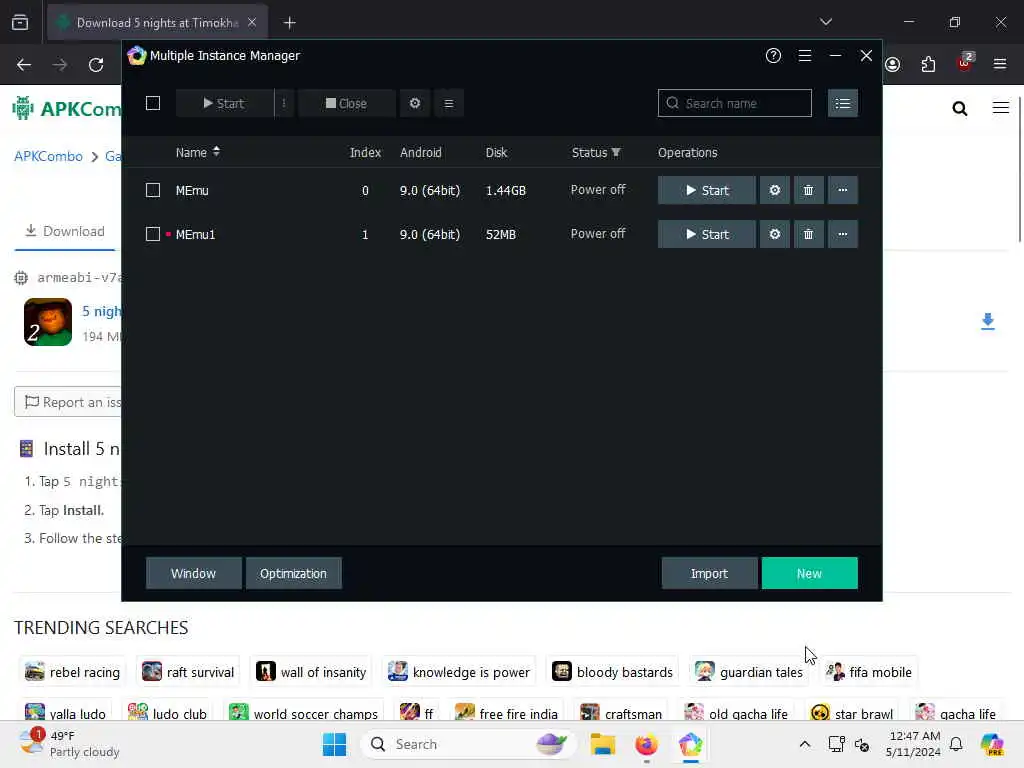Start the MEmu instance
This screenshot has height=768, width=1024.
tap(707, 190)
